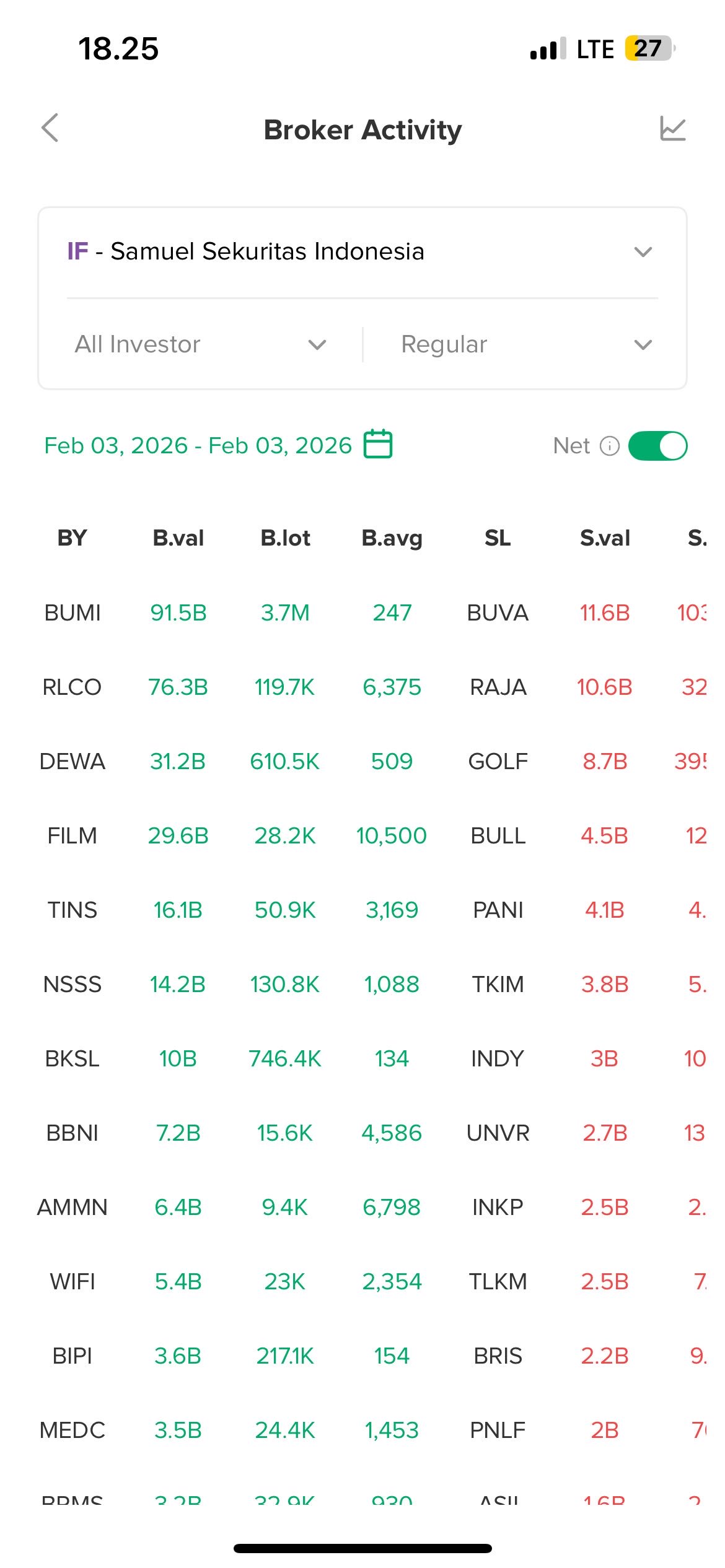The height and width of the screenshot is (1568, 725).
Task: Tap the Feb 03, 2026 date range
Action: tap(198, 446)
